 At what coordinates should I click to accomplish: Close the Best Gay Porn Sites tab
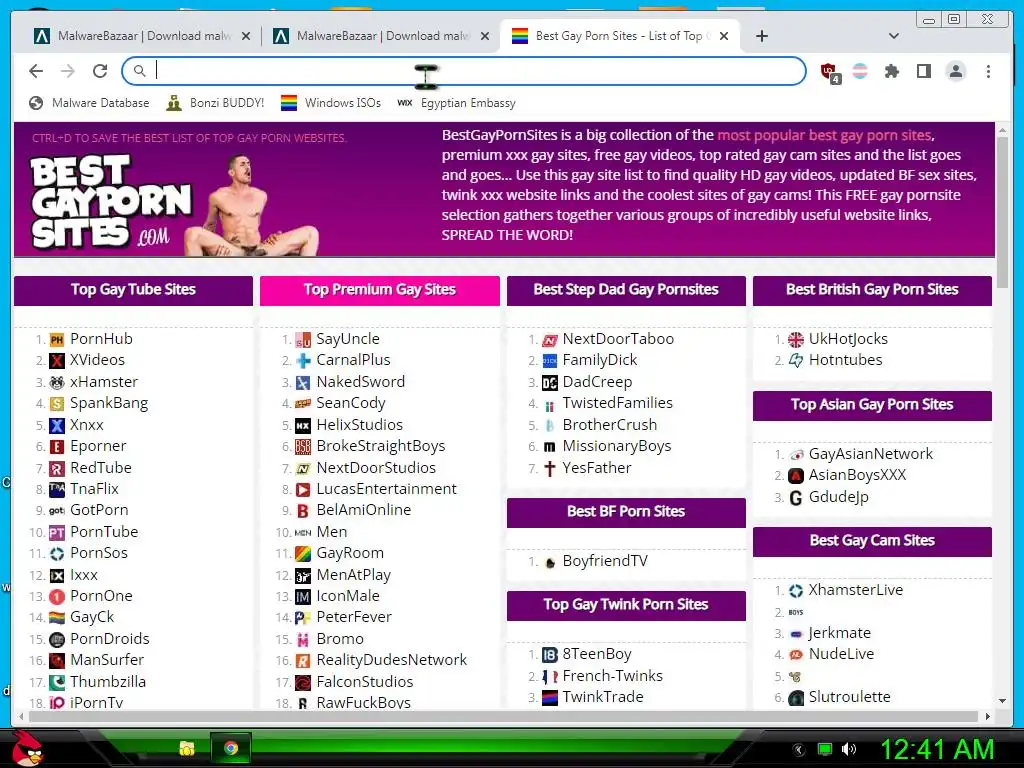click(x=724, y=36)
